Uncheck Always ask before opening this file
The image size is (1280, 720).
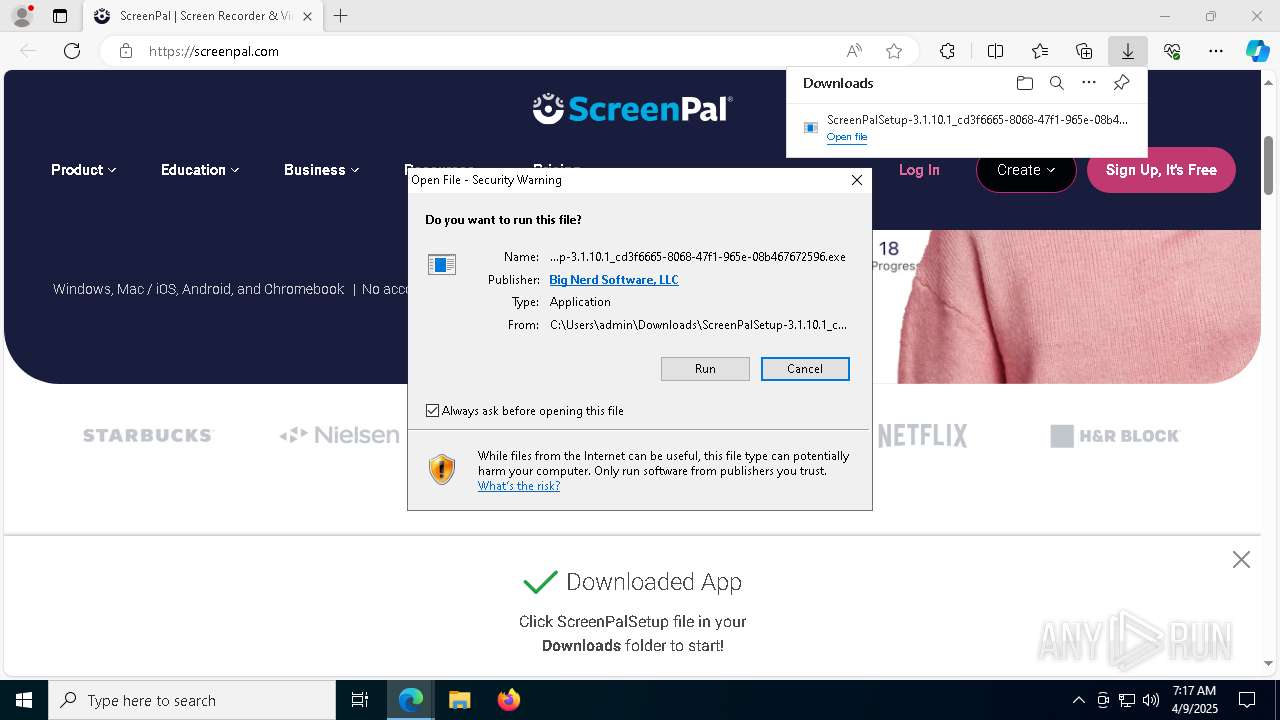pos(433,411)
